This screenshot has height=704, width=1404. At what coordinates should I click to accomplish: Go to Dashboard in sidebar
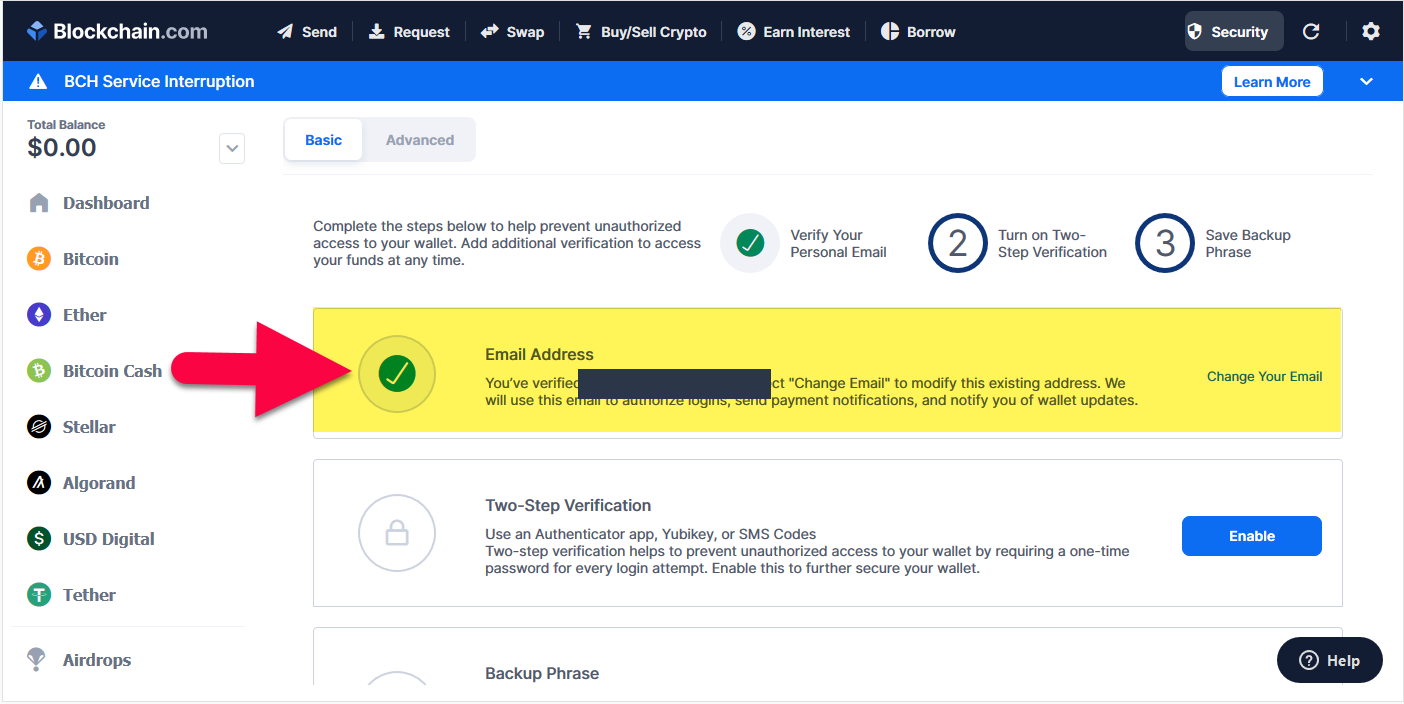pyautogui.click(x=106, y=203)
